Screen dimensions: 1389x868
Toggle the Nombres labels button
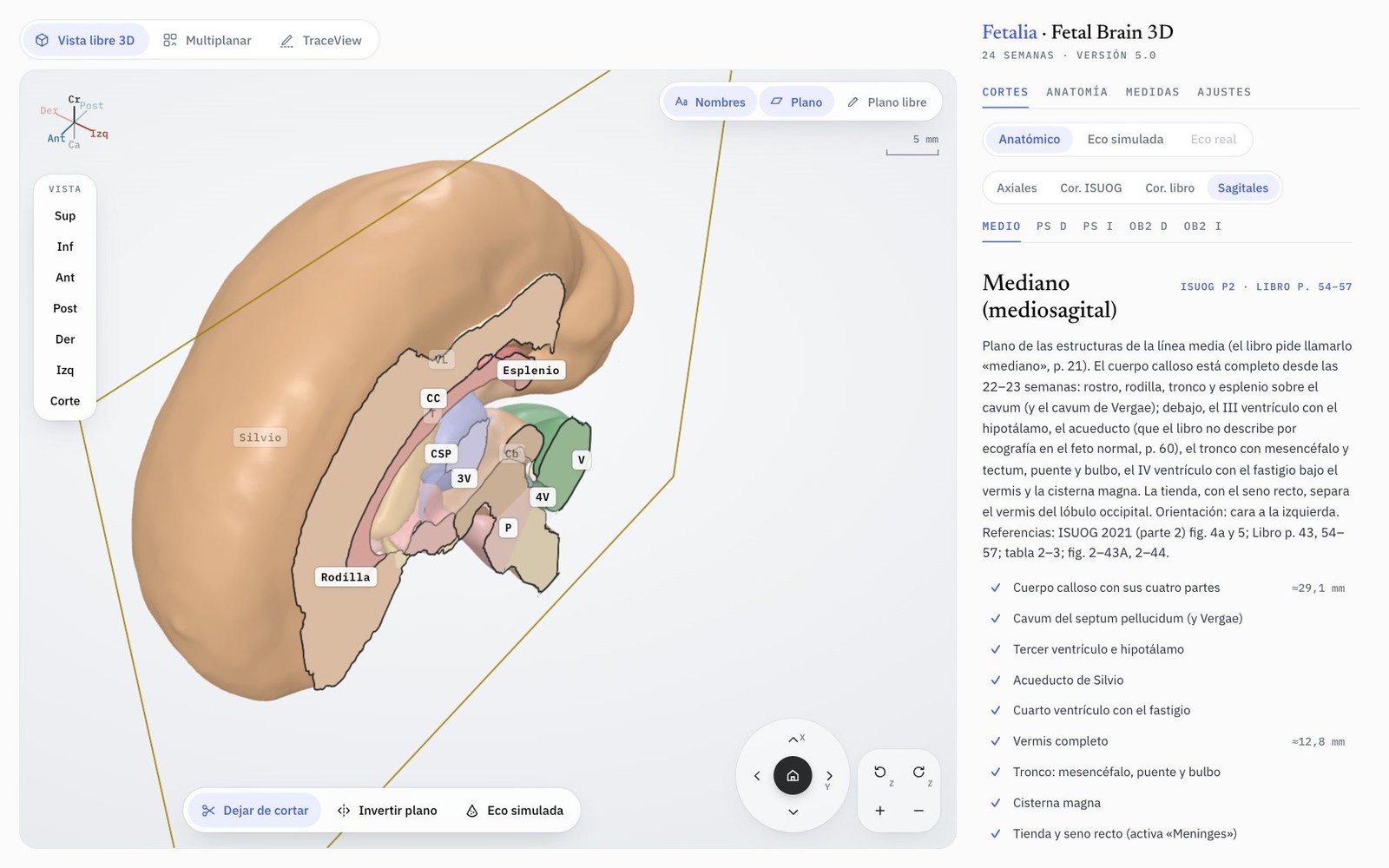pyautogui.click(x=710, y=102)
